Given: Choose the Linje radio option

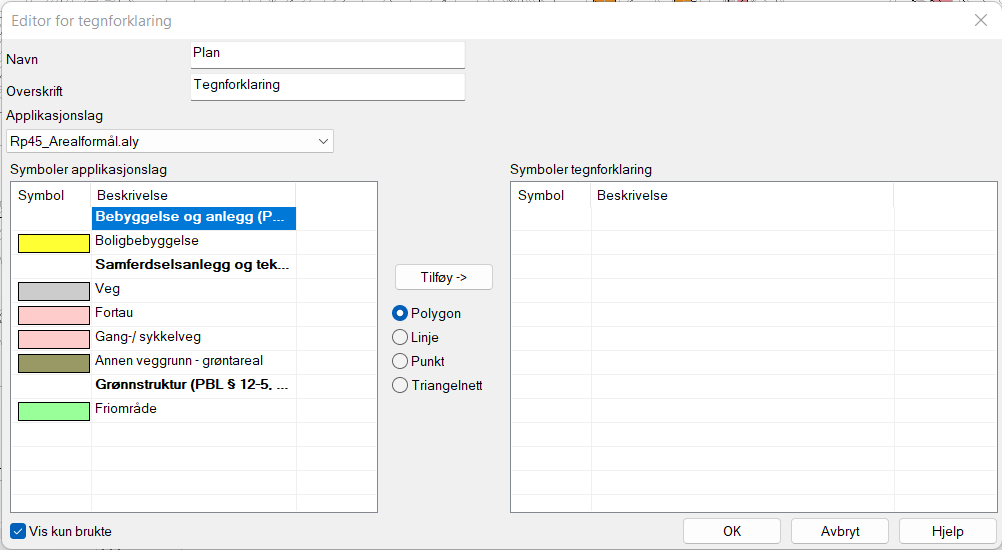Looking at the screenshot, I should pyautogui.click(x=400, y=337).
